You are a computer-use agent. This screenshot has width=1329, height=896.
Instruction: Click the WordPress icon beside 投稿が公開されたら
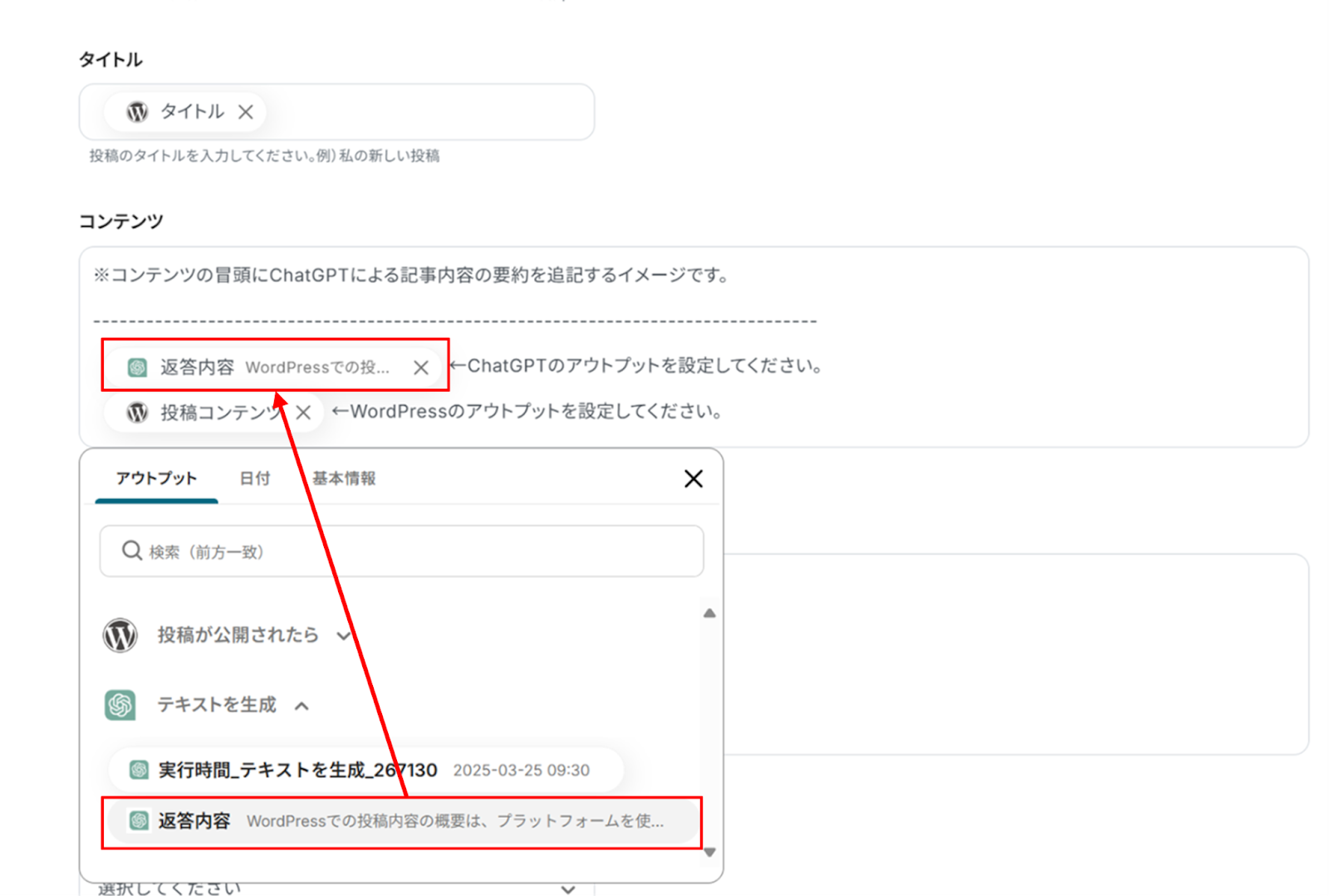[120, 635]
